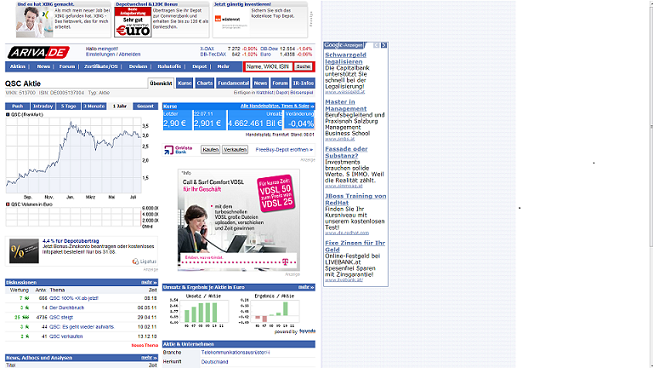This screenshot has height=368, width=653.
Task: Open the Mehr menu
Action: tap(223, 67)
